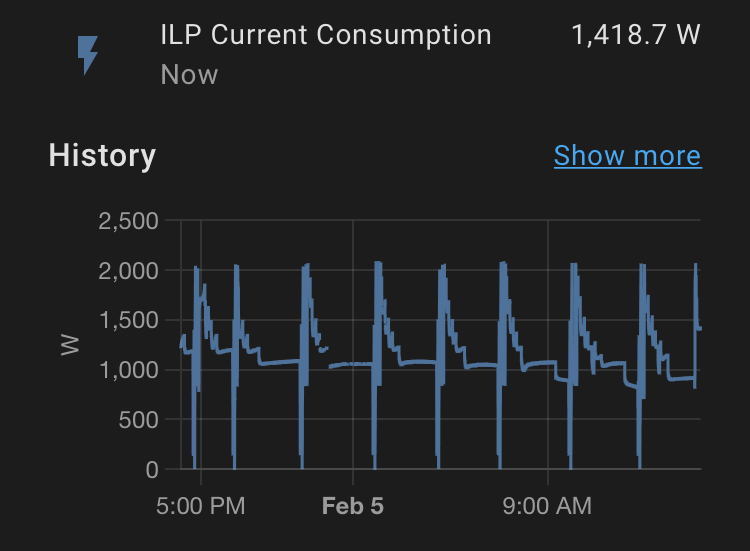The image size is (750, 551).
Task: Open the Show more history link
Action: pyautogui.click(x=627, y=156)
